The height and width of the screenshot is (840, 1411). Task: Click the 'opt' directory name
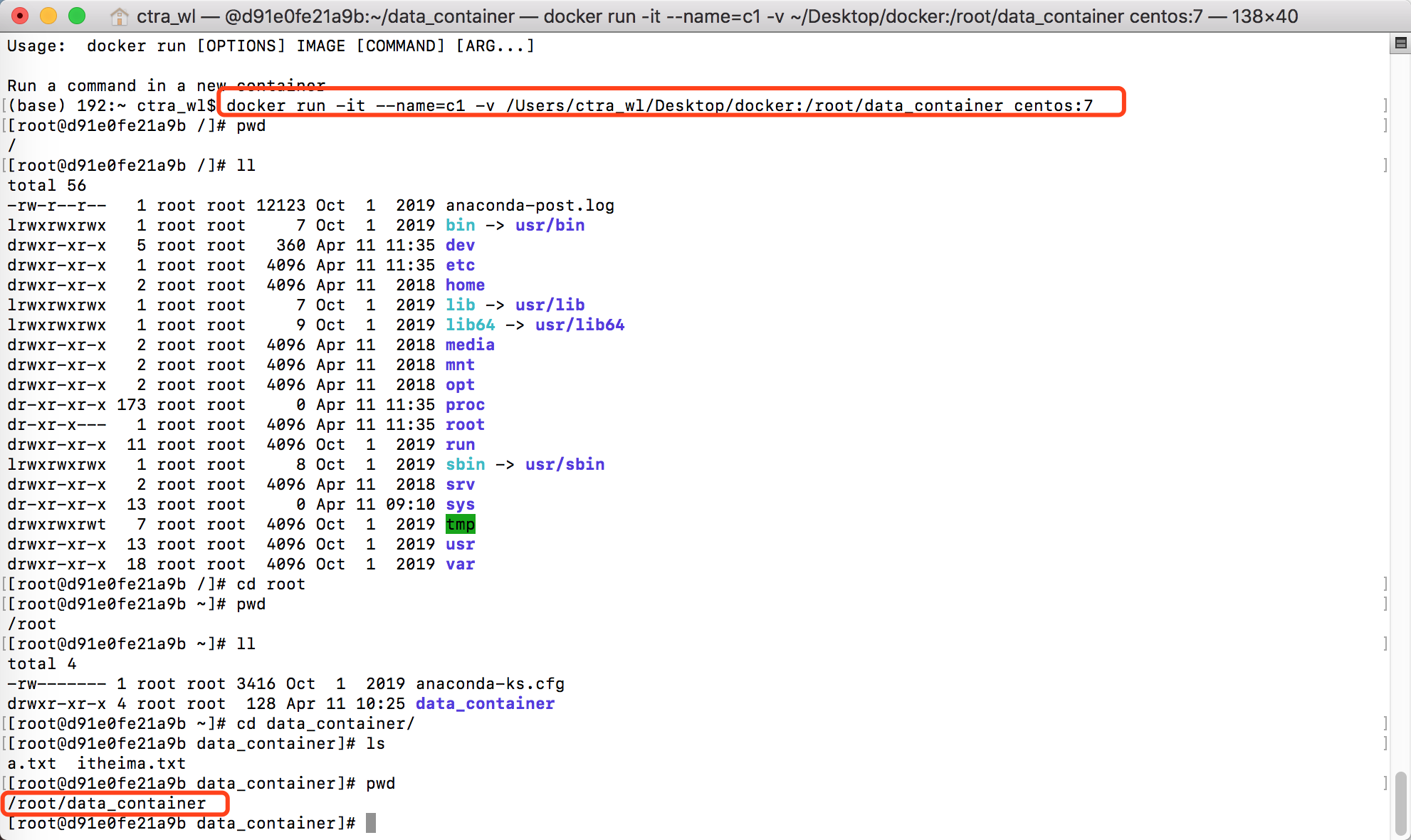(460, 385)
